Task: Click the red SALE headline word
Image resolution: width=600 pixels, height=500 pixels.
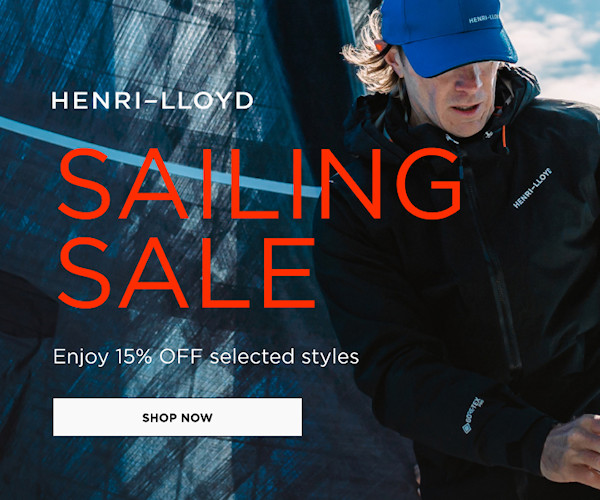Action: [186, 273]
